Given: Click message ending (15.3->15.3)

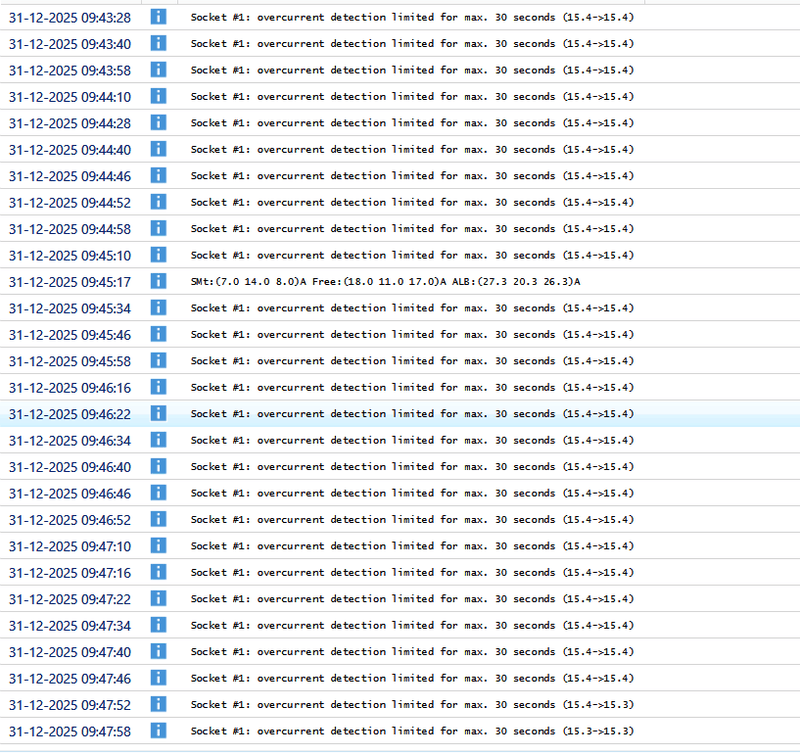Looking at the screenshot, I should point(412,731).
